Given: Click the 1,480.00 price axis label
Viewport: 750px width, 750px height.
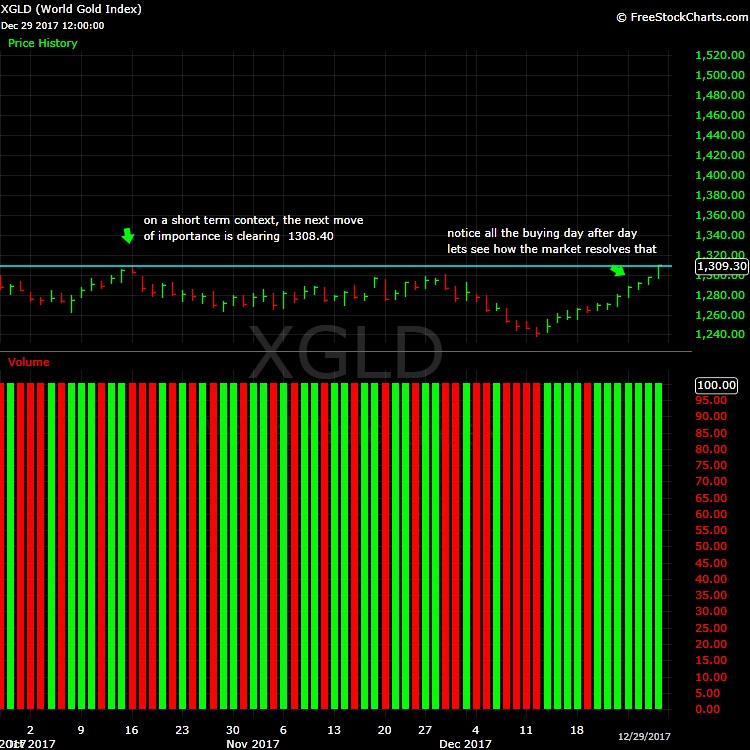Looking at the screenshot, I should pyautogui.click(x=719, y=95).
